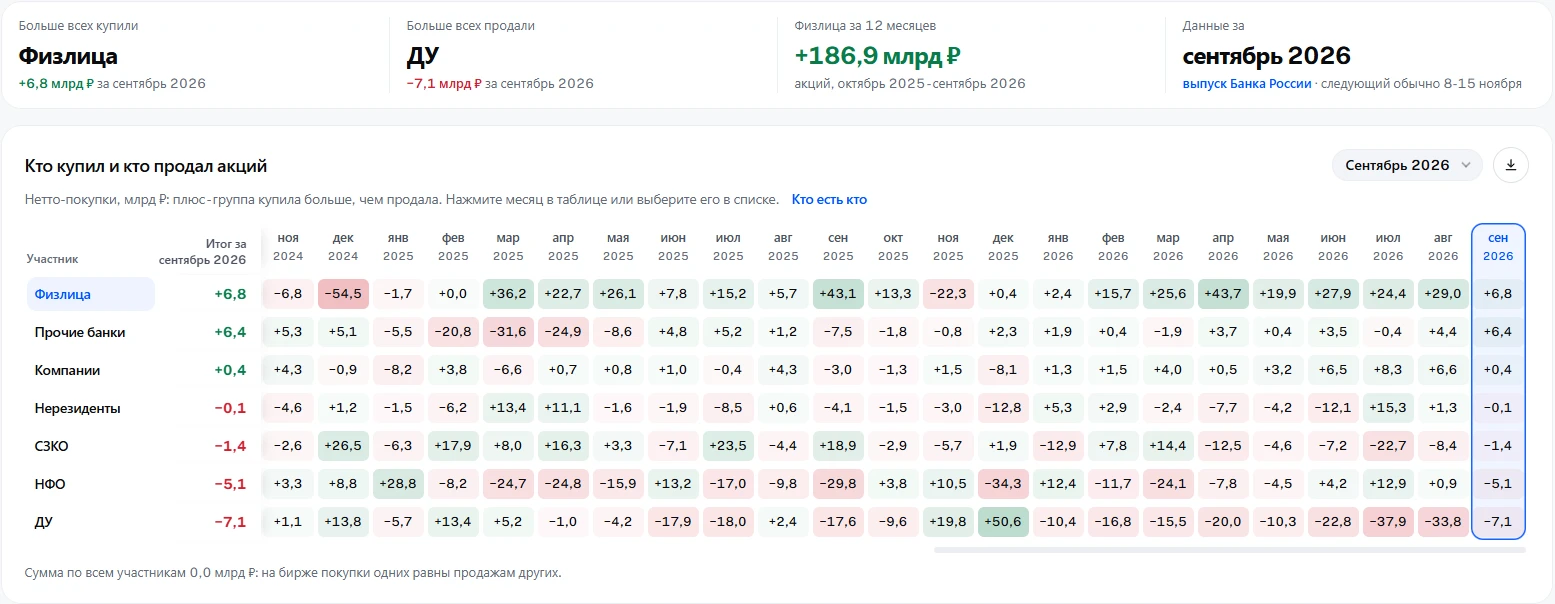Click the сентябрь 2026 heading under Данные за

(x=1266, y=56)
